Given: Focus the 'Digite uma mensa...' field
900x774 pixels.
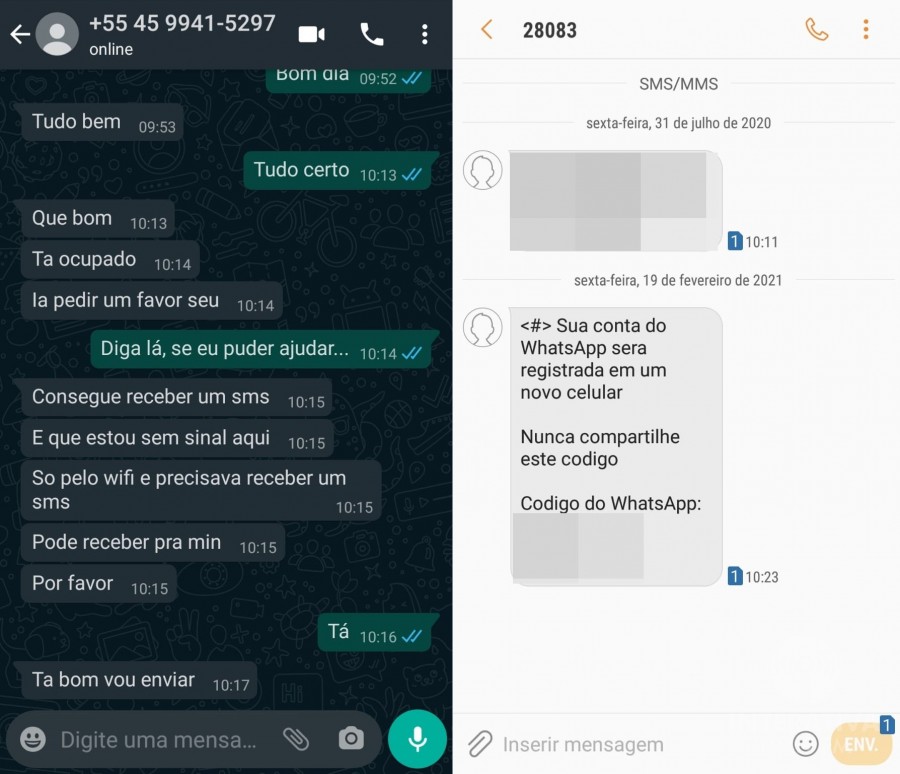Looking at the screenshot, I should [x=159, y=740].
